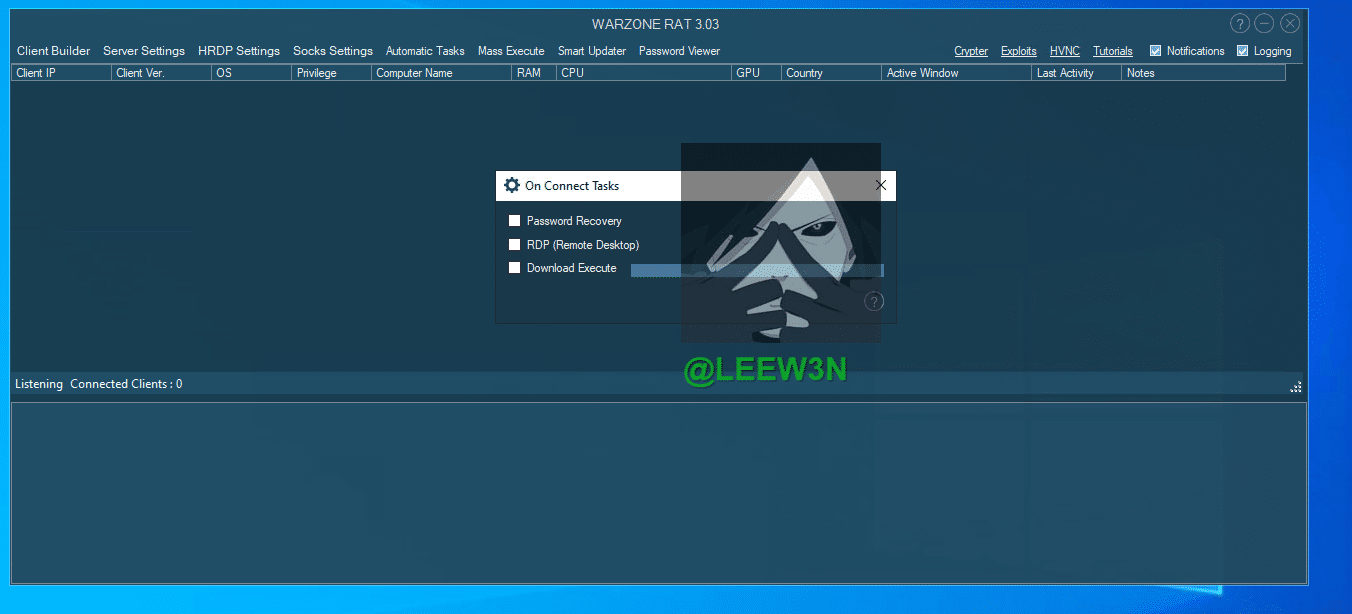This screenshot has width=1352, height=614.
Task: Click the resize grip beside the status bar
Action: [1296, 386]
